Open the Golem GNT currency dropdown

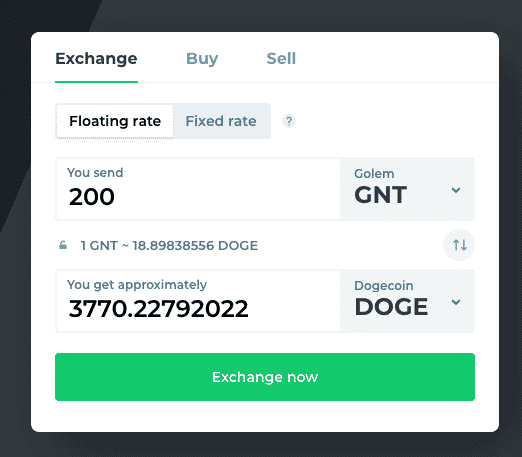click(407, 189)
